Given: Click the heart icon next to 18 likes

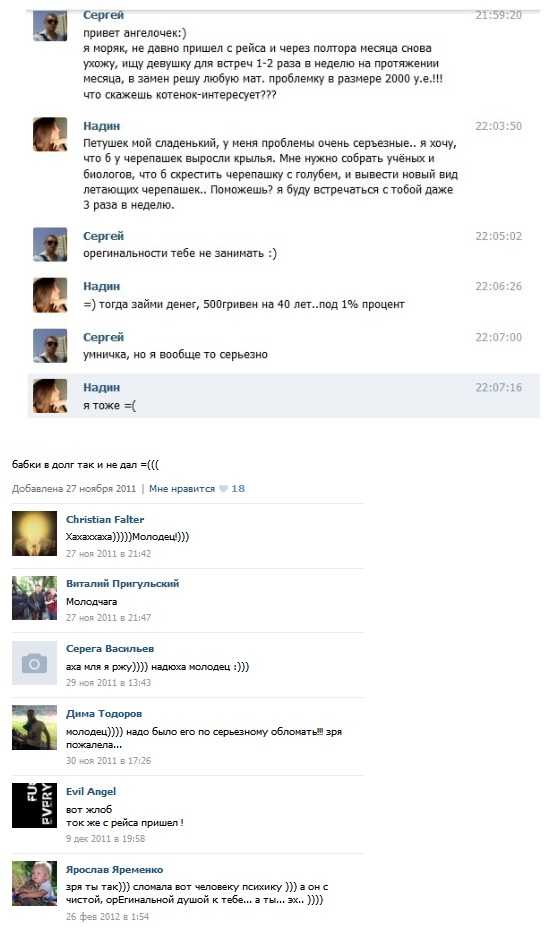Looking at the screenshot, I should click(223, 489).
